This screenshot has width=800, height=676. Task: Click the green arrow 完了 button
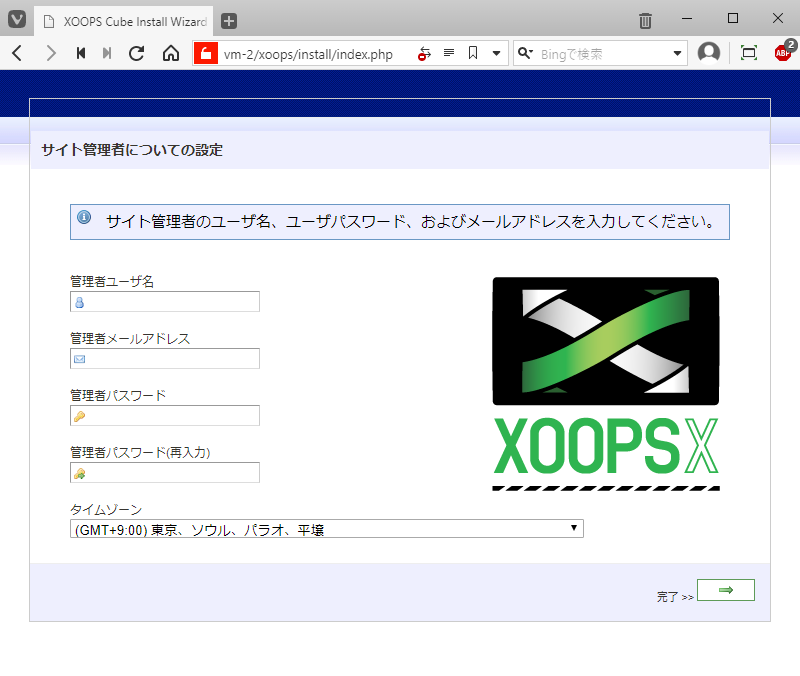tap(726, 590)
